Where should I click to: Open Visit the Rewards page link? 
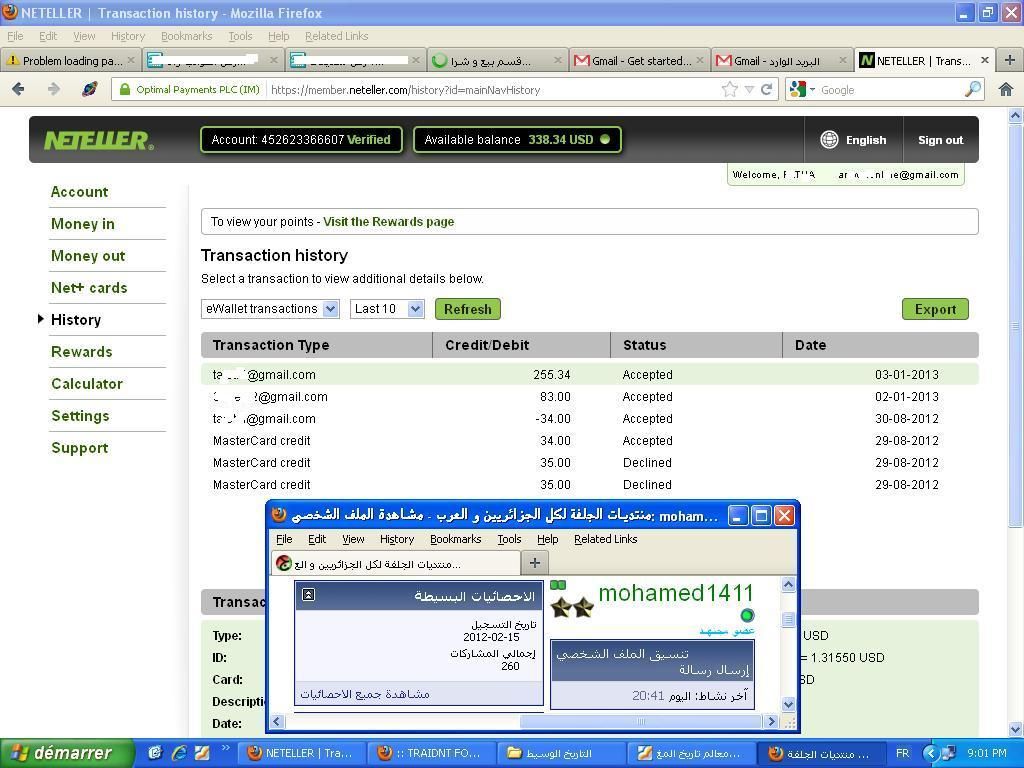click(x=389, y=221)
